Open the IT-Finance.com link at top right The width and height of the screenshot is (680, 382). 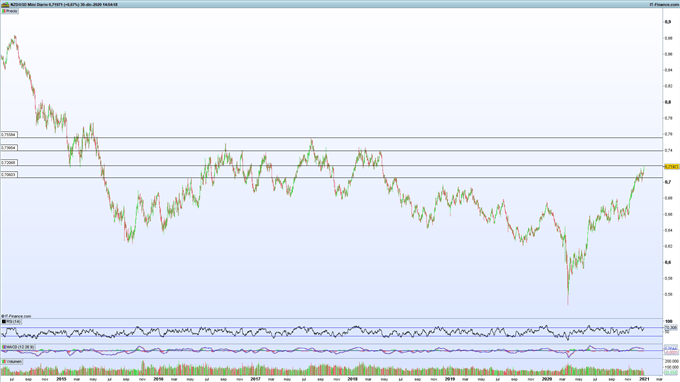[664, 4]
